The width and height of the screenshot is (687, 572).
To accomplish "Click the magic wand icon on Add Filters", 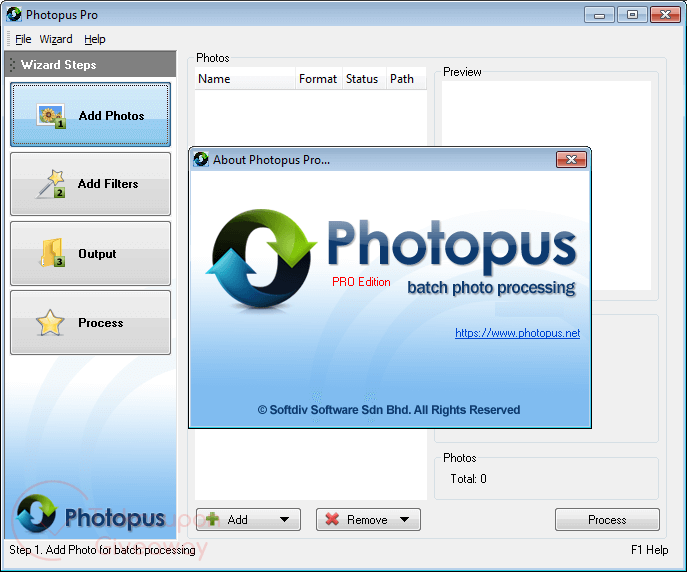I will [x=51, y=184].
